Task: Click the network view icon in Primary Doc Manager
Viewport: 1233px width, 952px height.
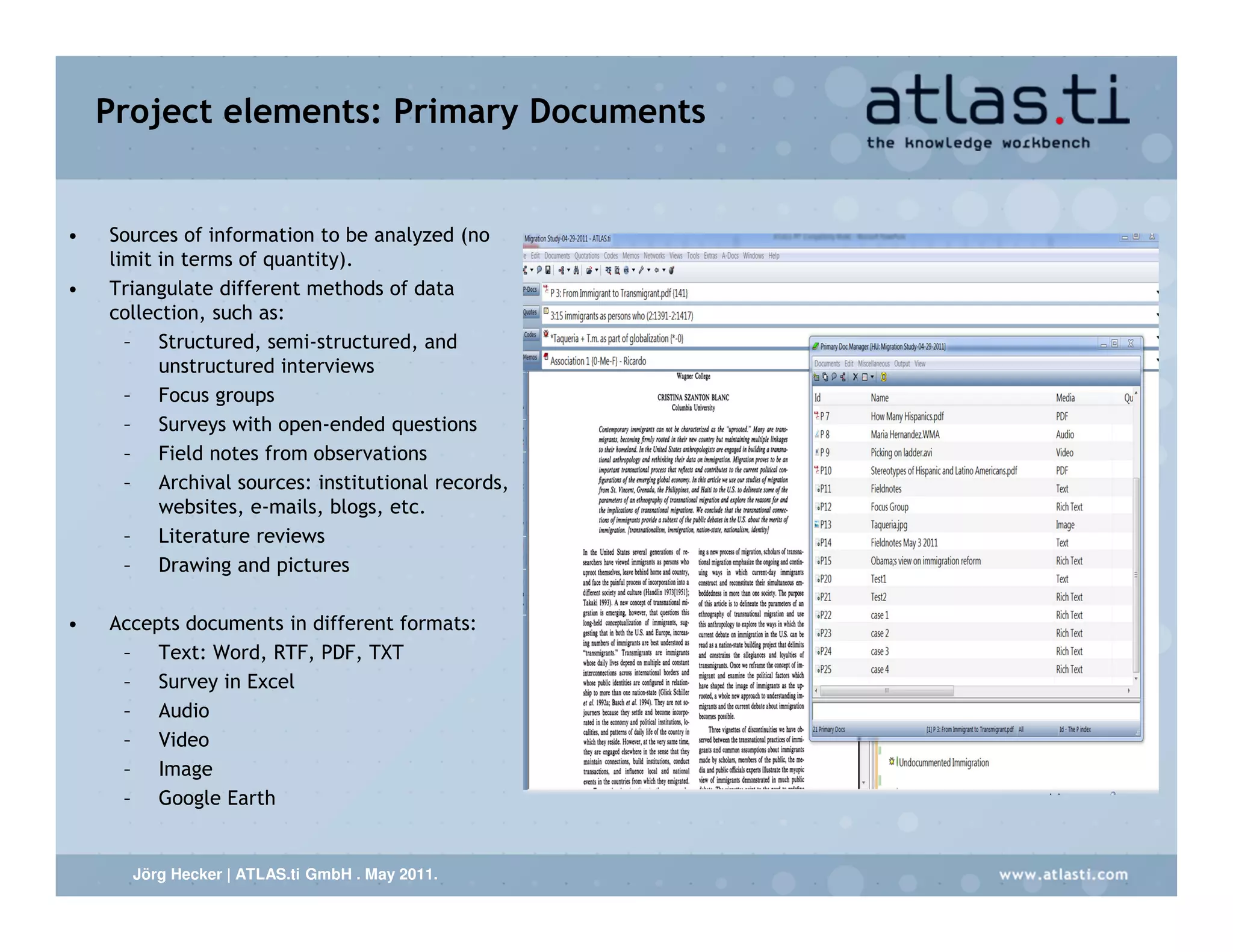Action: point(843,377)
